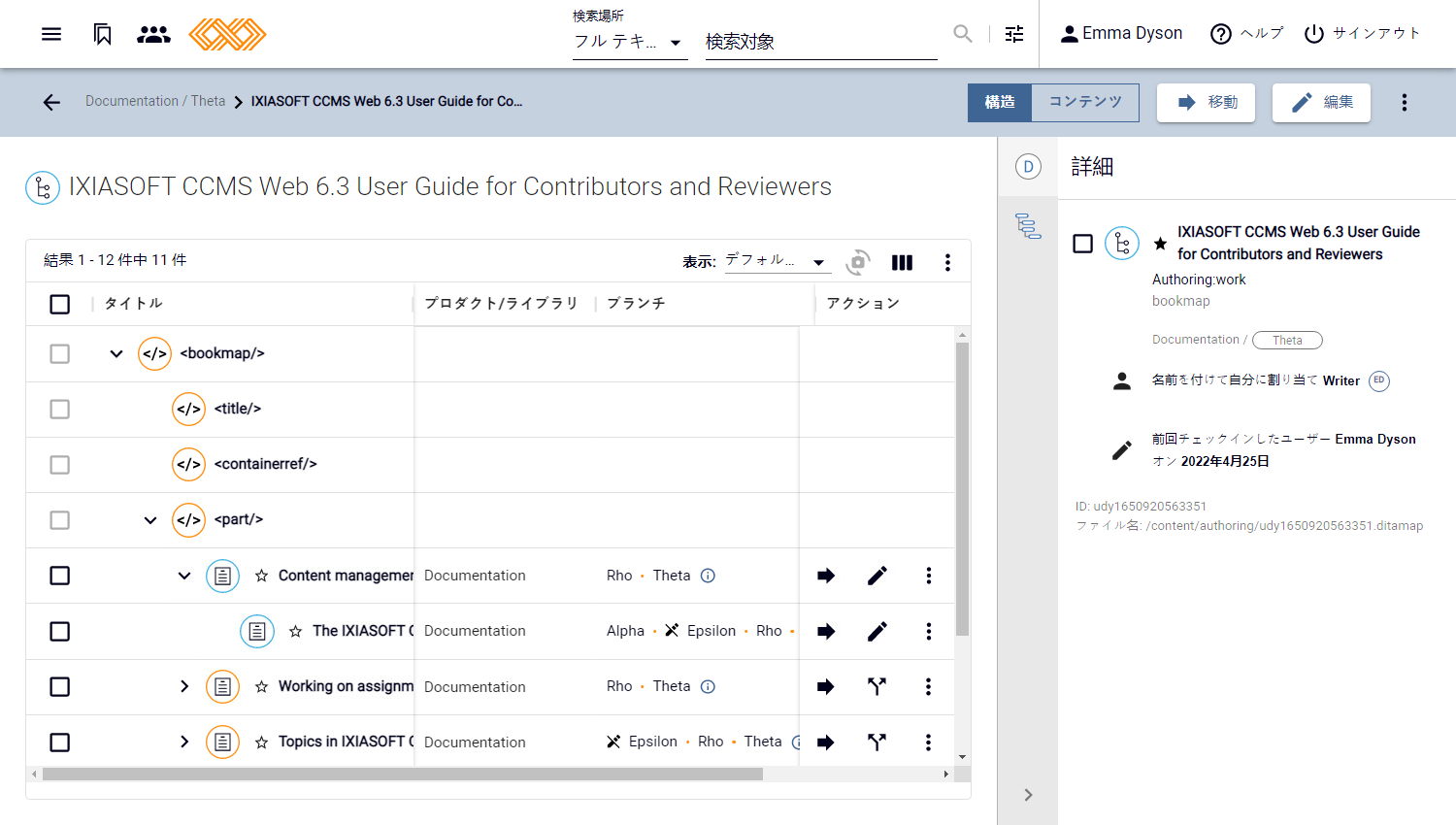1456x825 pixels.
Task: Click the Documentation / Theta breadcrumb link
Action: [155, 101]
